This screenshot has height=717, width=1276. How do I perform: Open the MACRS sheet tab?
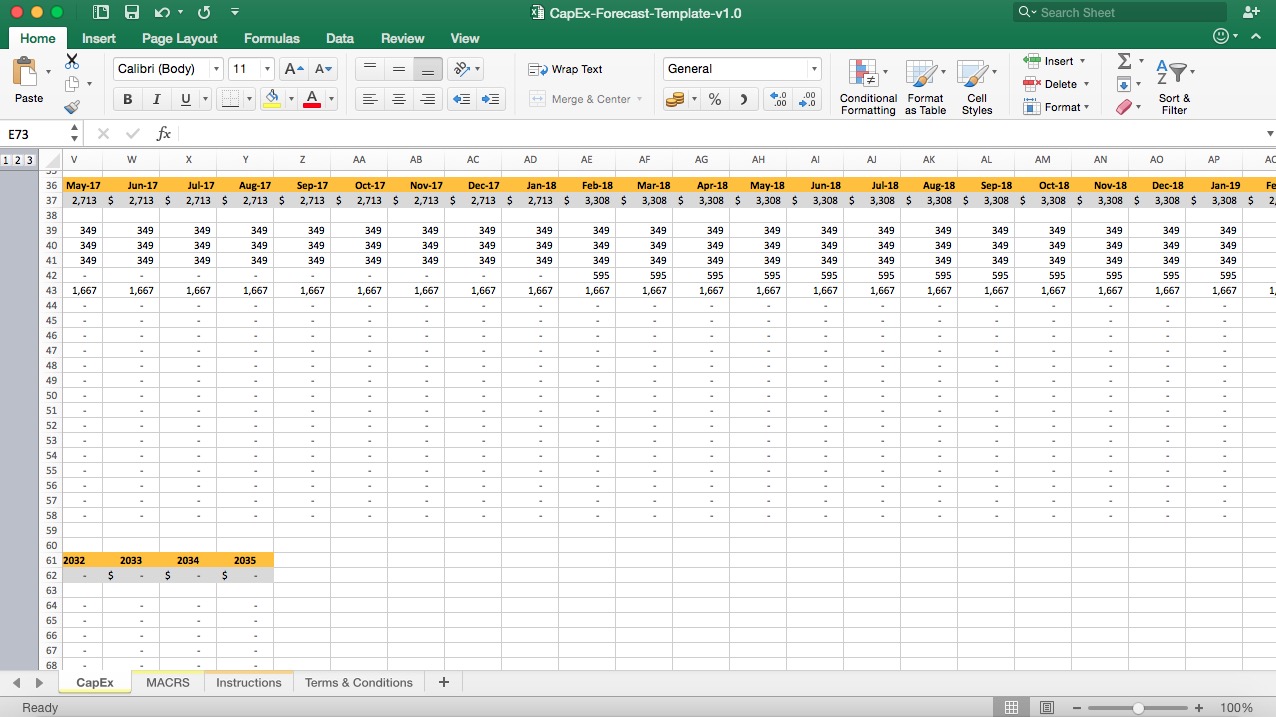(x=167, y=682)
